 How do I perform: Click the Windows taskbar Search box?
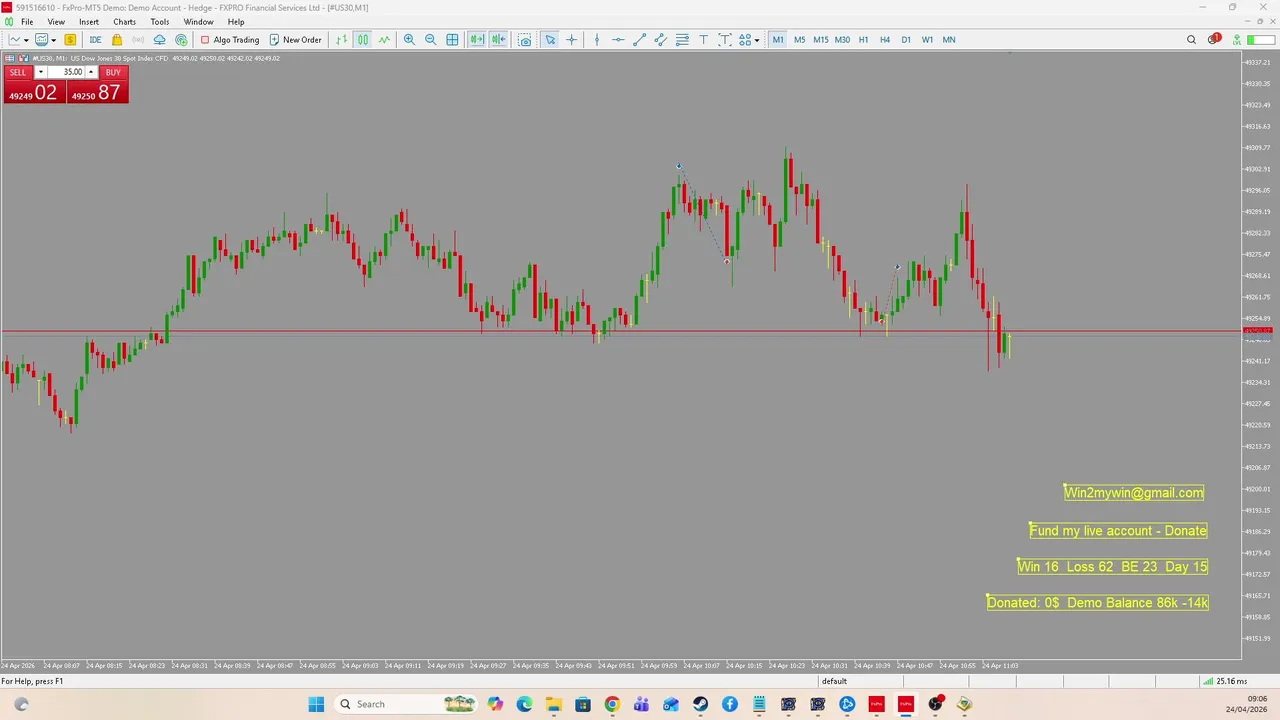(x=408, y=704)
